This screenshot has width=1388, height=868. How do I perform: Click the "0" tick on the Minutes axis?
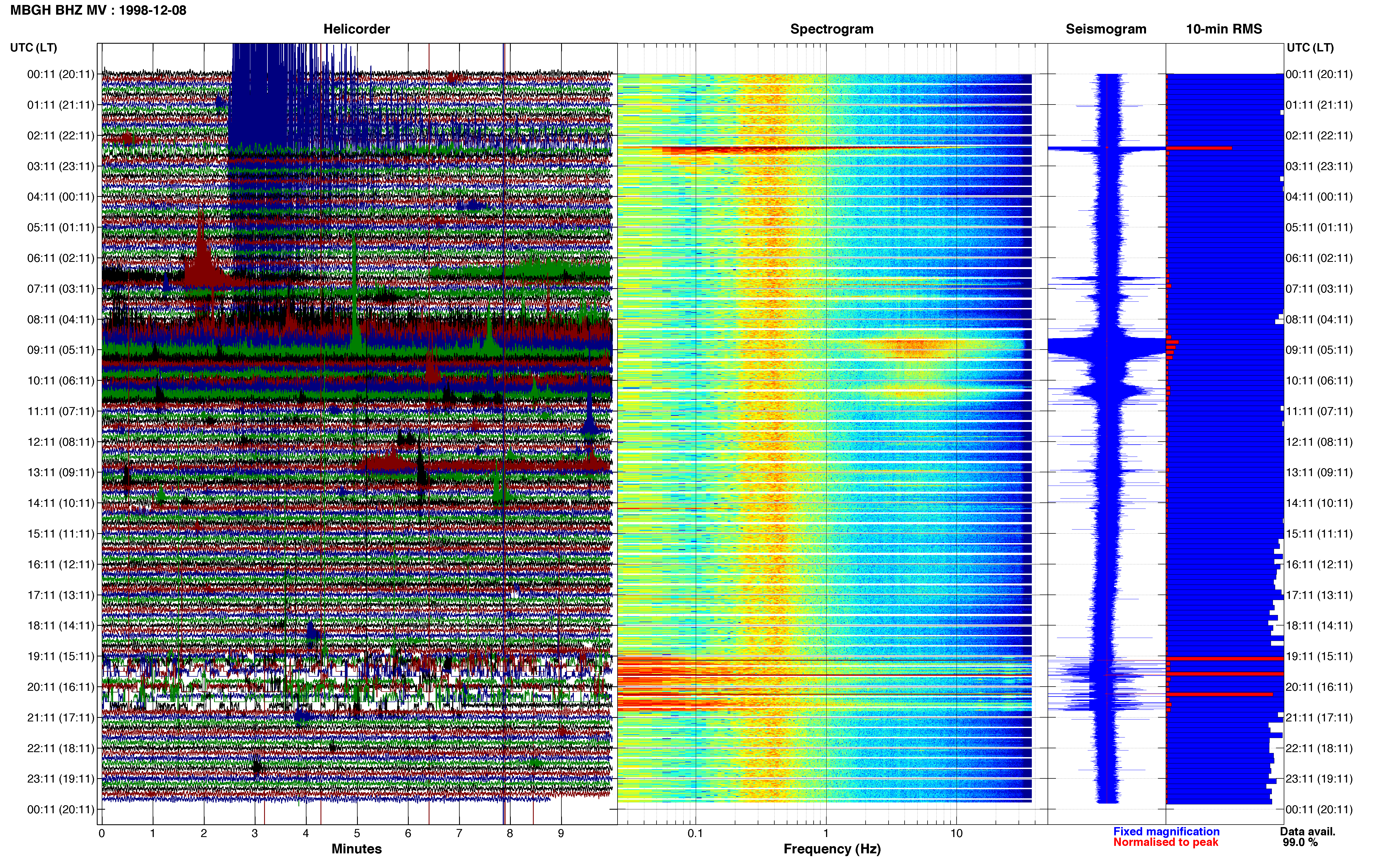point(101,833)
